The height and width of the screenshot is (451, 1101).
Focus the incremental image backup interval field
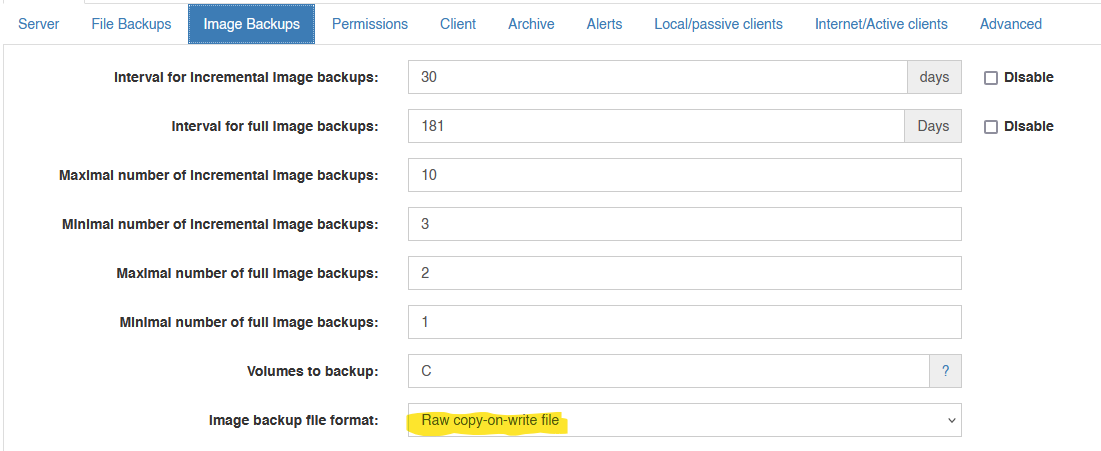pos(657,77)
